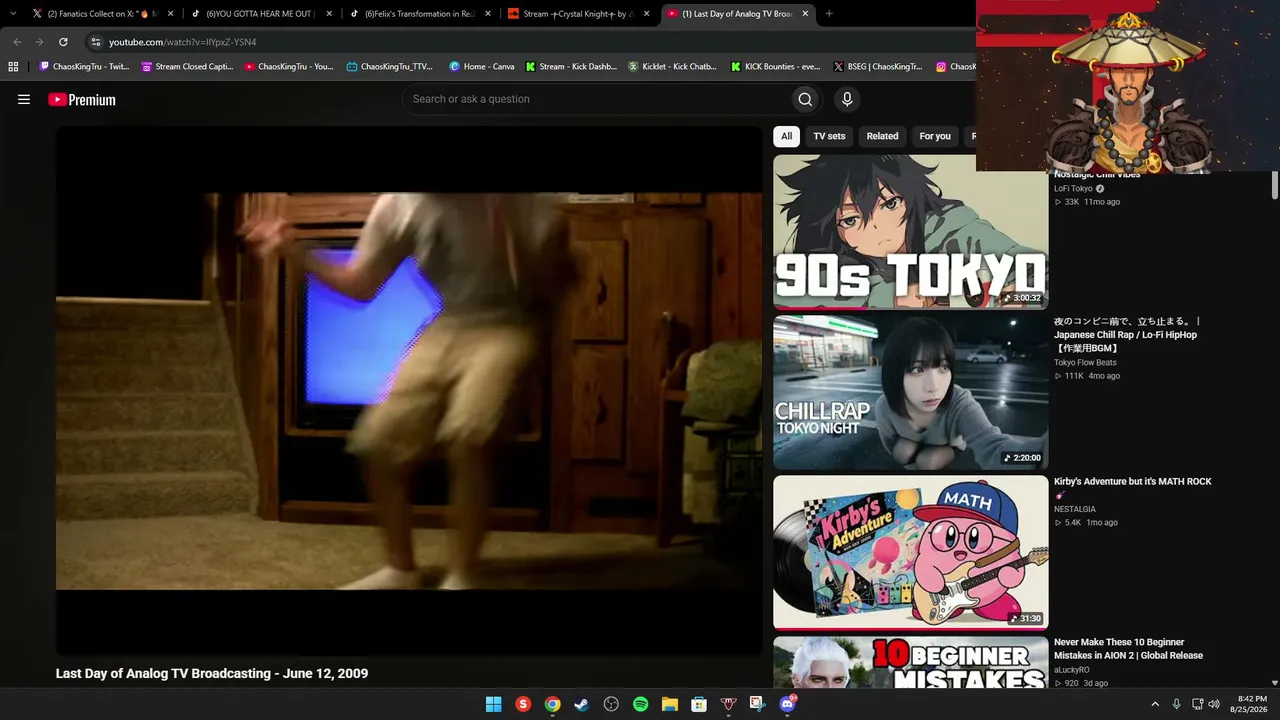The image size is (1280, 720).
Task: Open Google Chrome from the taskbar
Action: click(x=552, y=704)
